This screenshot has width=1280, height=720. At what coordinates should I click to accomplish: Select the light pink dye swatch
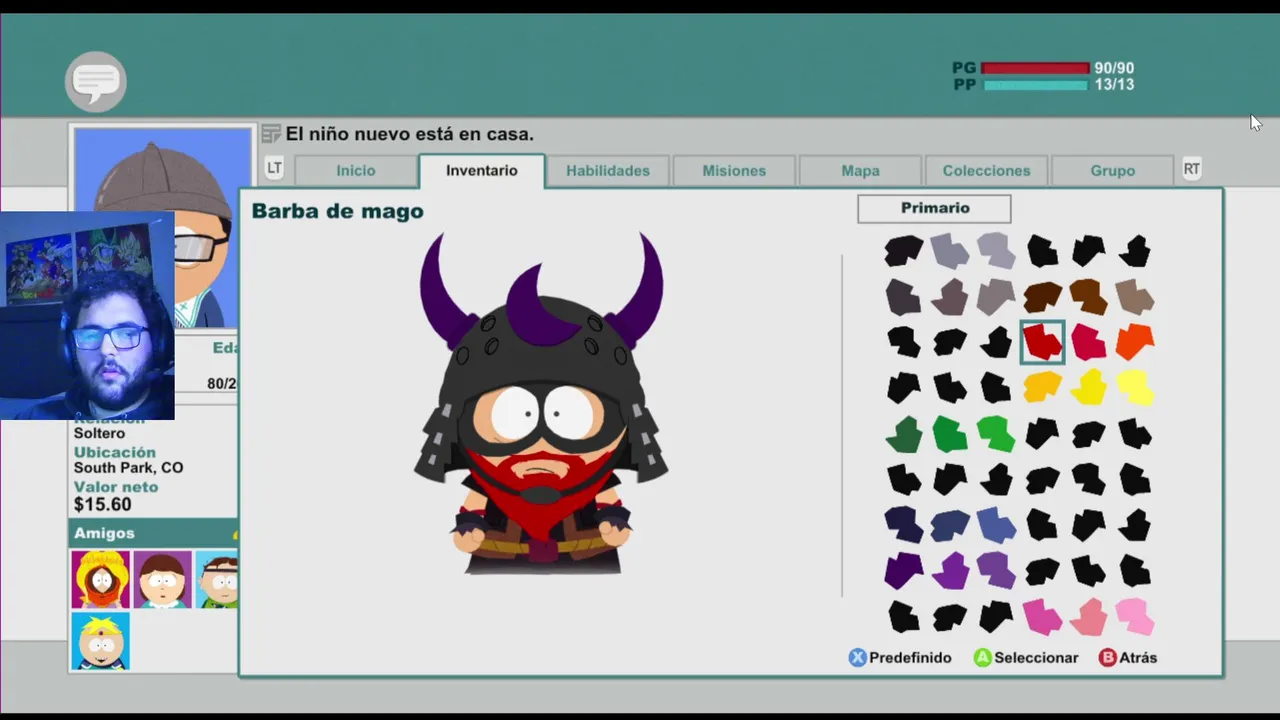1135,617
